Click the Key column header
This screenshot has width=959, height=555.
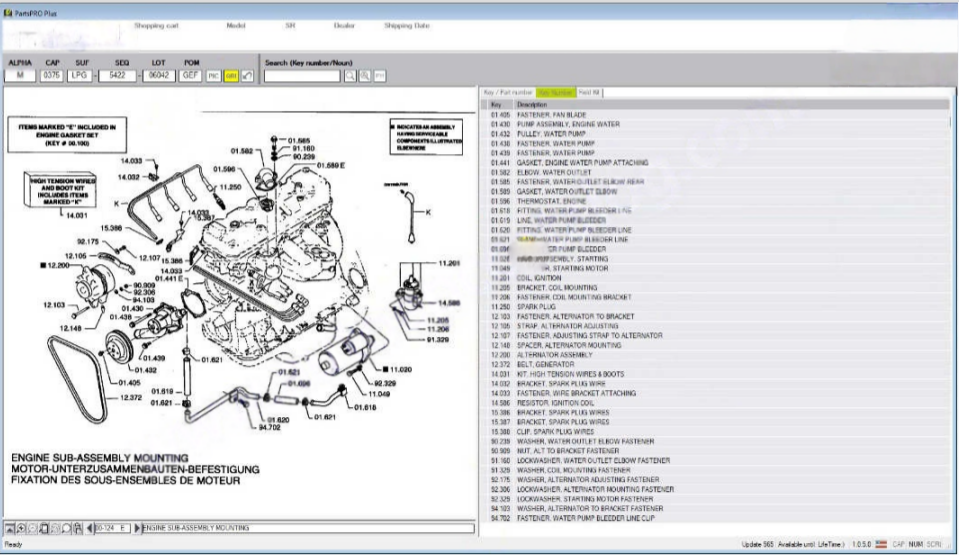496,104
